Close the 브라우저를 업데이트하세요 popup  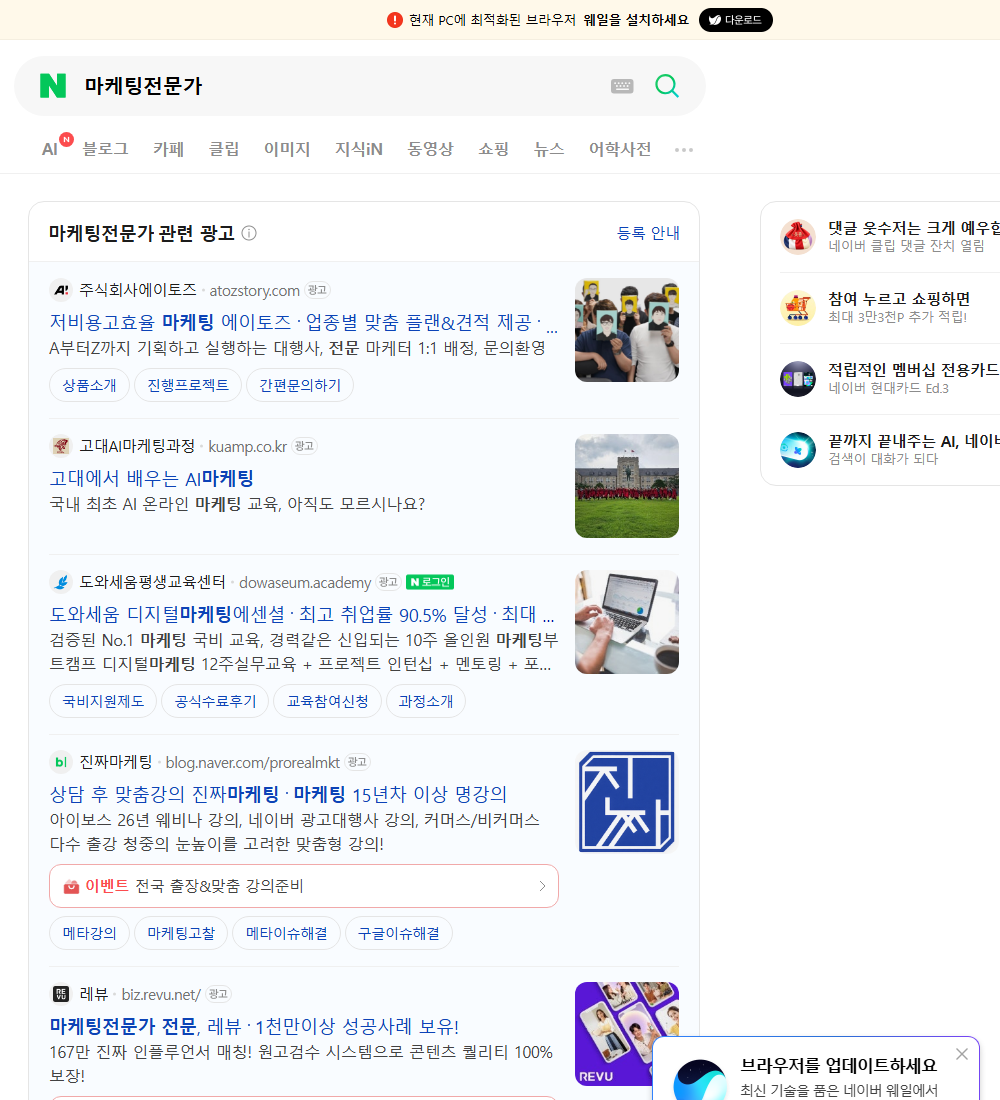coord(962,1054)
